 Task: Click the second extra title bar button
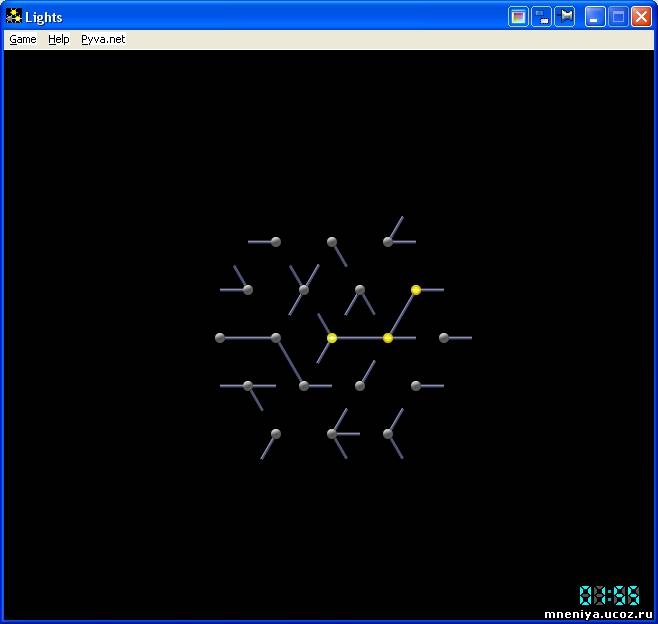[541, 17]
